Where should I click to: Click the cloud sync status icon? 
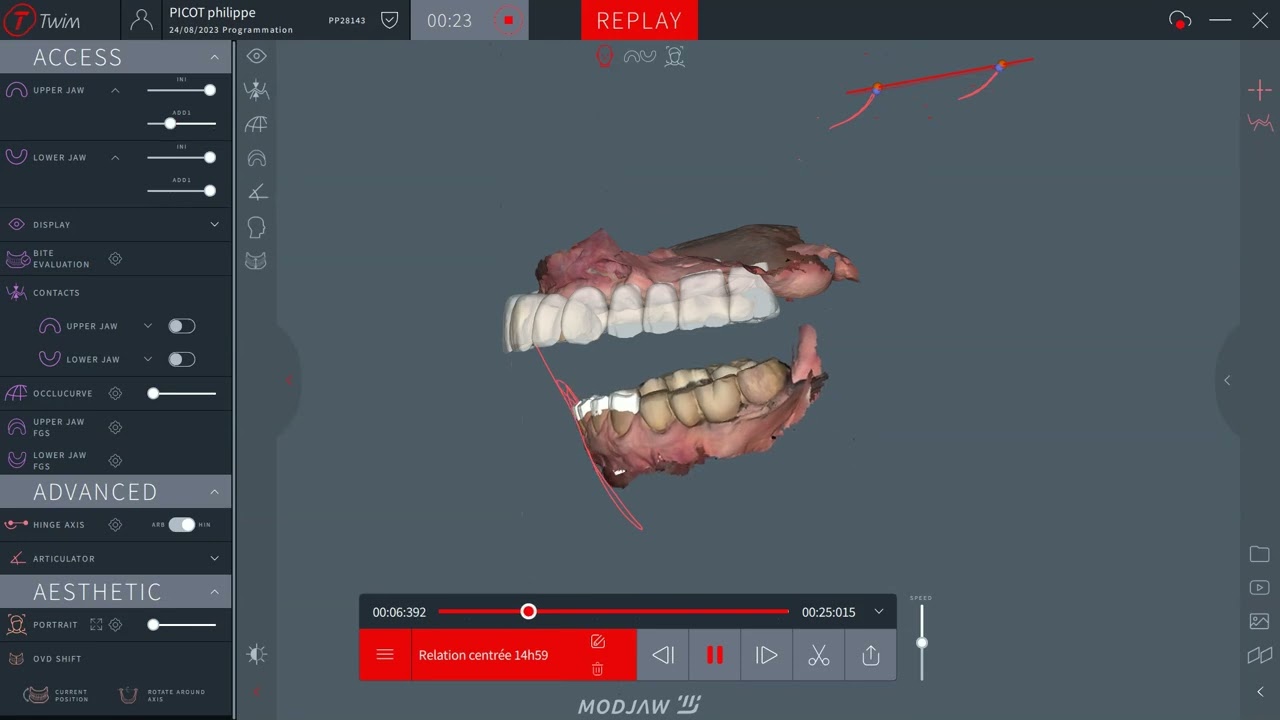coord(1180,20)
